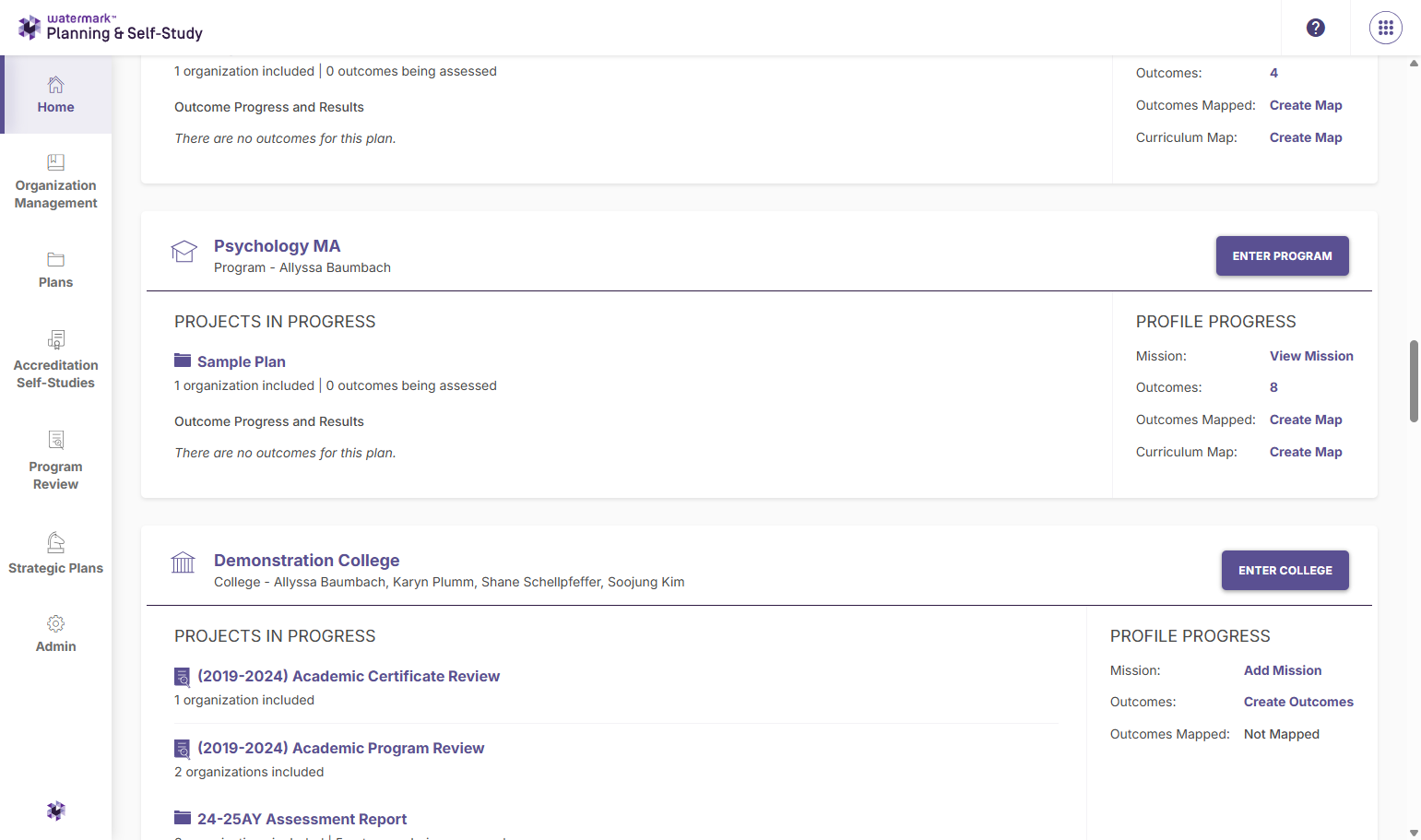Open the apps grid launcher icon
This screenshot has height=840, width=1421.
(1386, 28)
